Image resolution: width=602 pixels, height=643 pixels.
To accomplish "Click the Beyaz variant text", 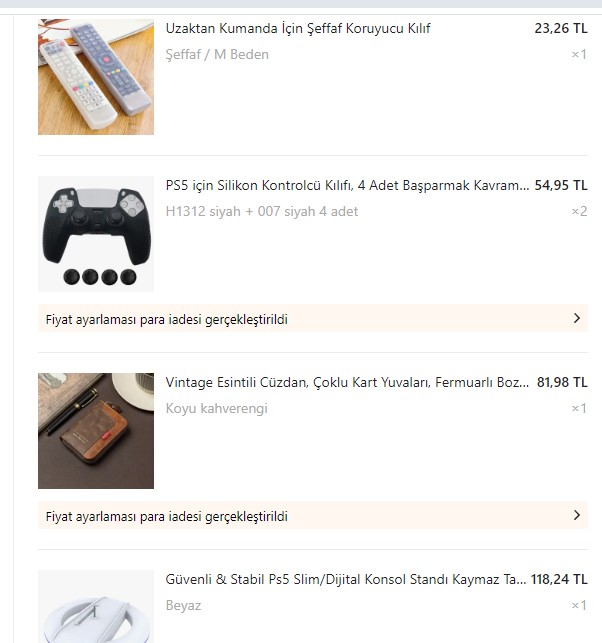I will pyautogui.click(x=183, y=606).
